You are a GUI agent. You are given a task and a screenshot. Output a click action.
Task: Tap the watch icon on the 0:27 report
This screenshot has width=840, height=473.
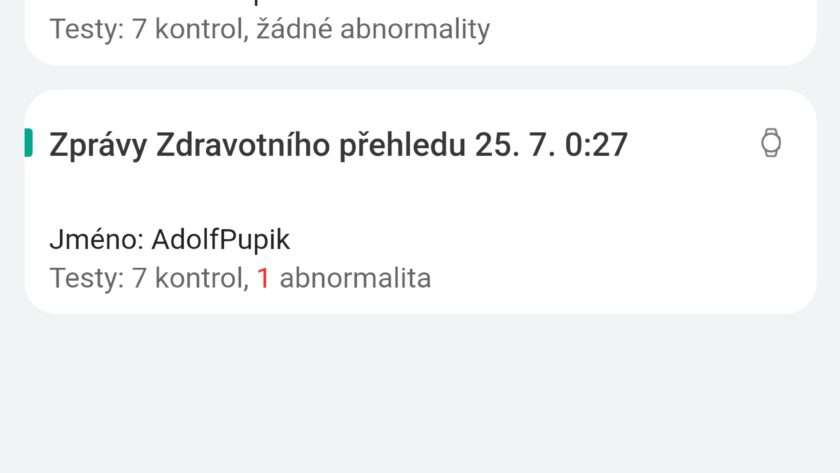(770, 144)
